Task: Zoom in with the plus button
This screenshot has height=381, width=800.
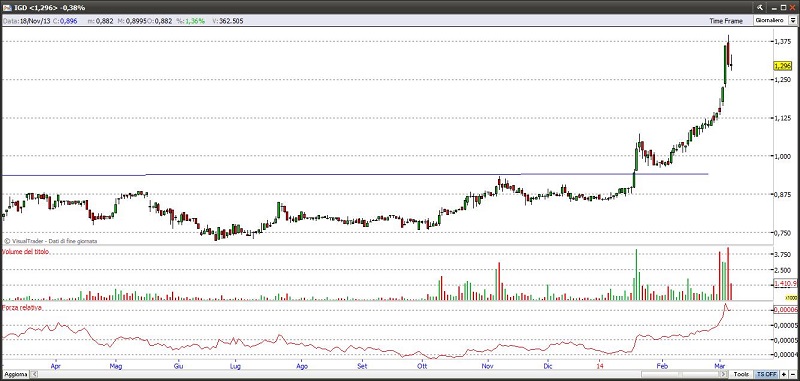Action: coord(784,375)
